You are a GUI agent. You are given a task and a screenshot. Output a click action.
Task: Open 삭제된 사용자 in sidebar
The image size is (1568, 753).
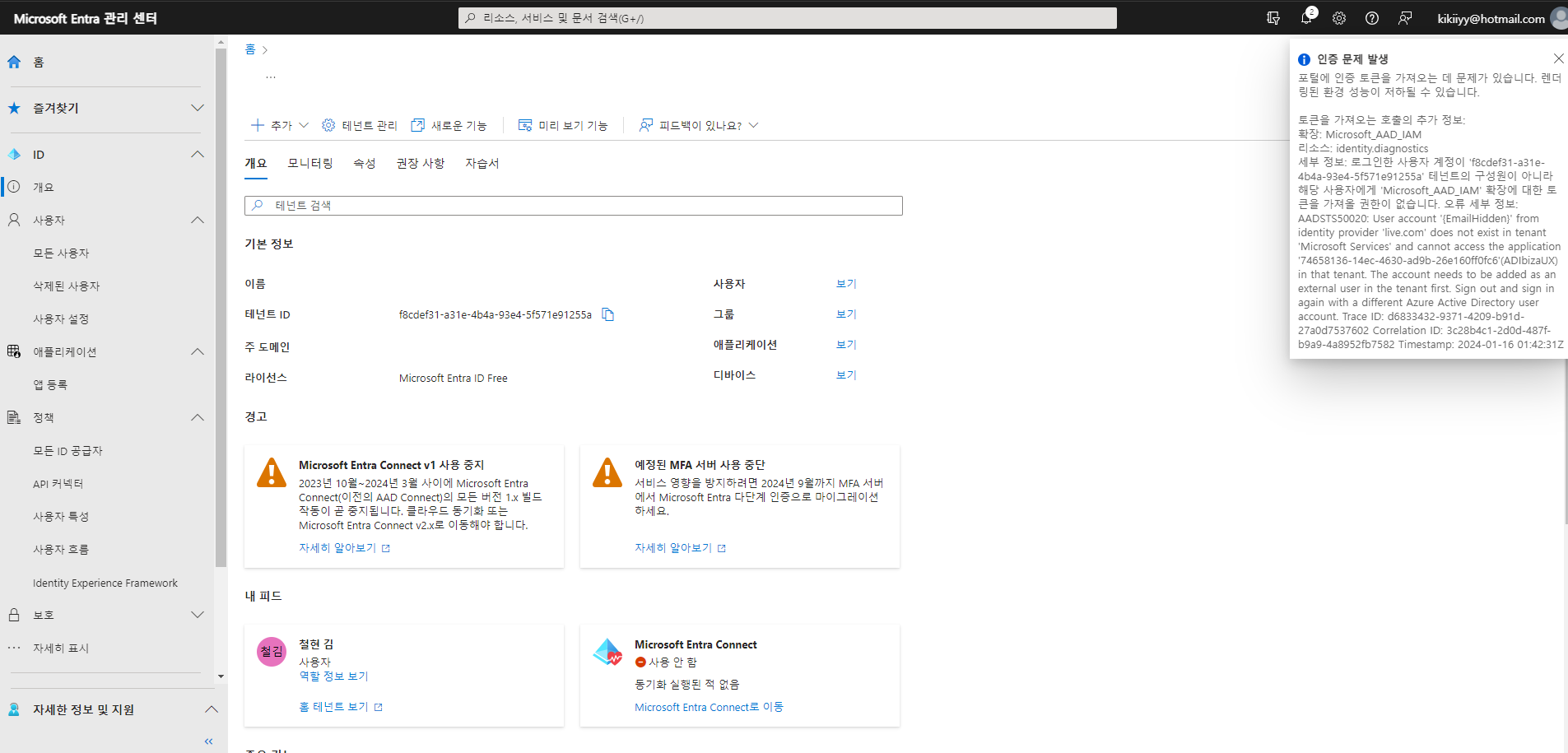pos(67,286)
